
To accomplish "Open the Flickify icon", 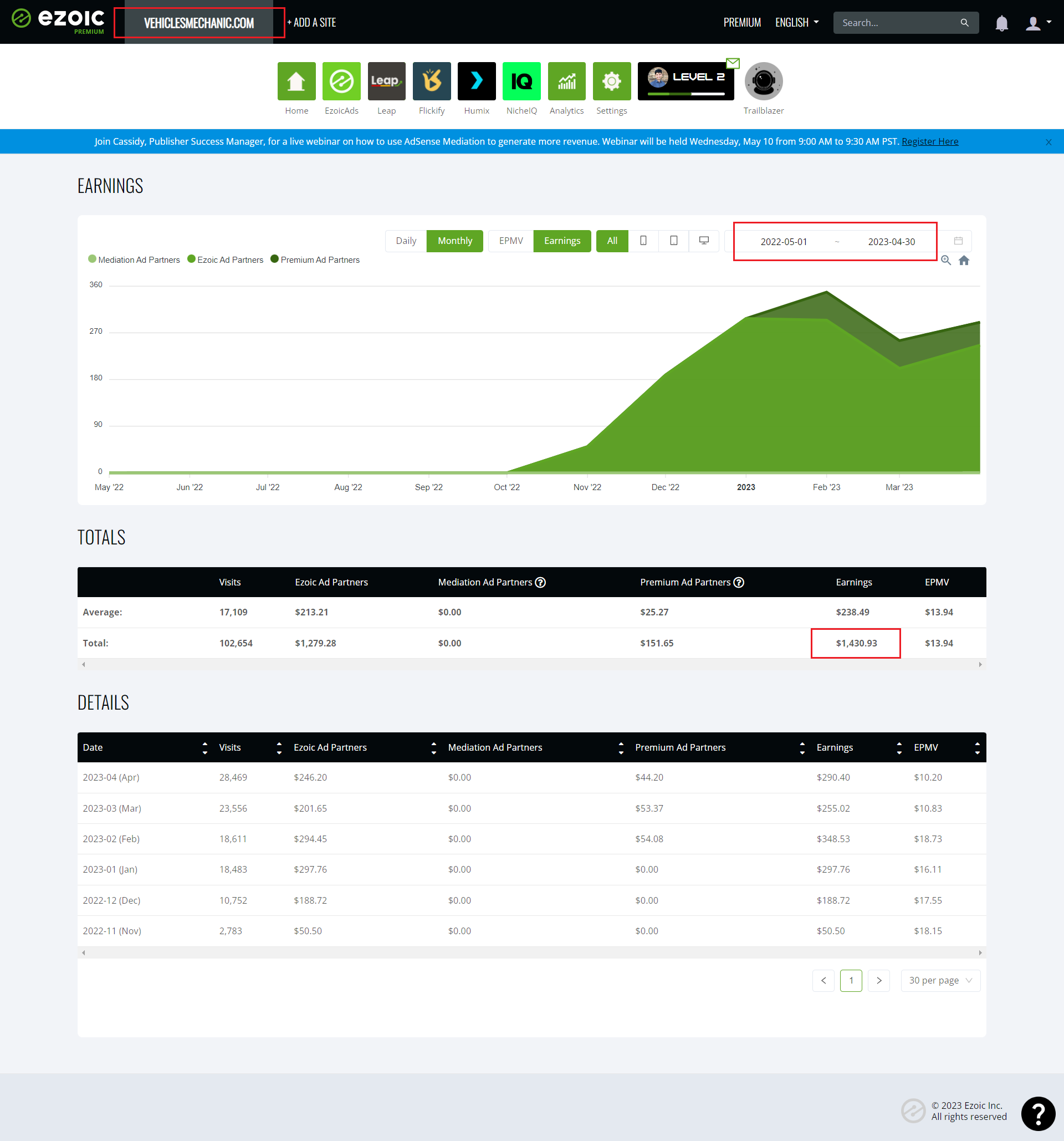I will click(x=431, y=81).
